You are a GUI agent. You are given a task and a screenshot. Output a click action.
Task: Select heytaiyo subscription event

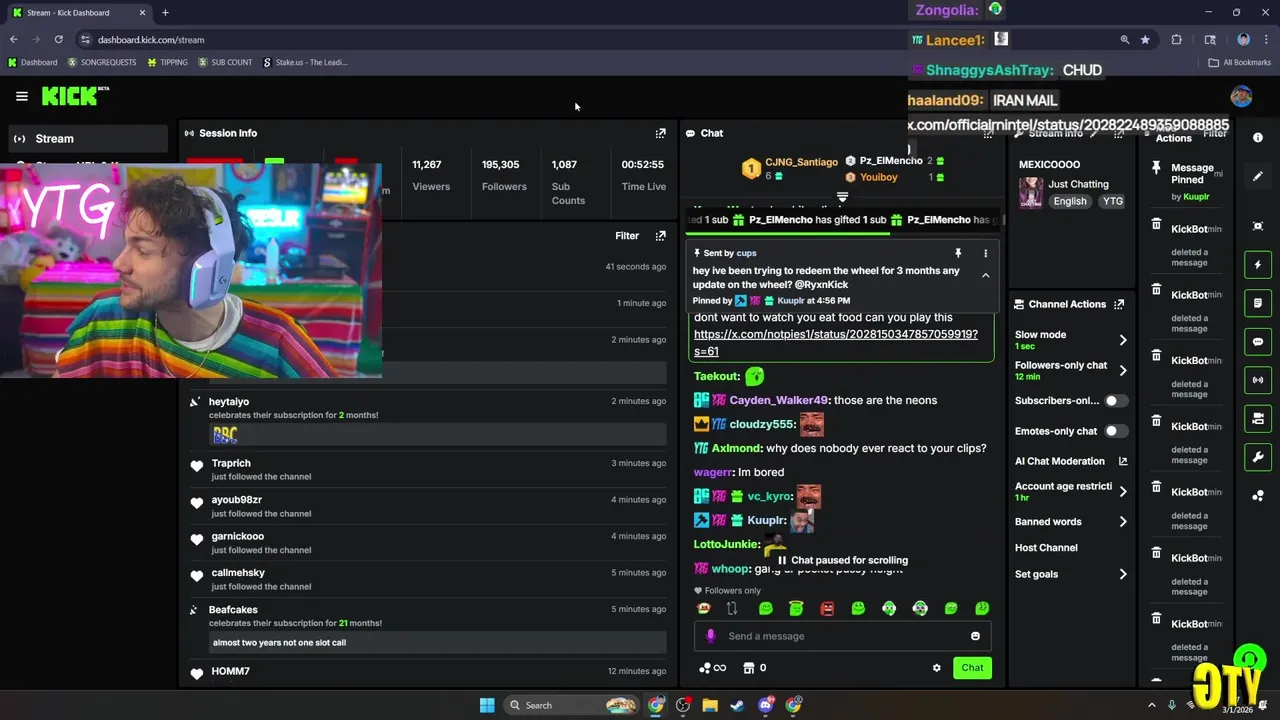pyautogui.click(x=430, y=419)
